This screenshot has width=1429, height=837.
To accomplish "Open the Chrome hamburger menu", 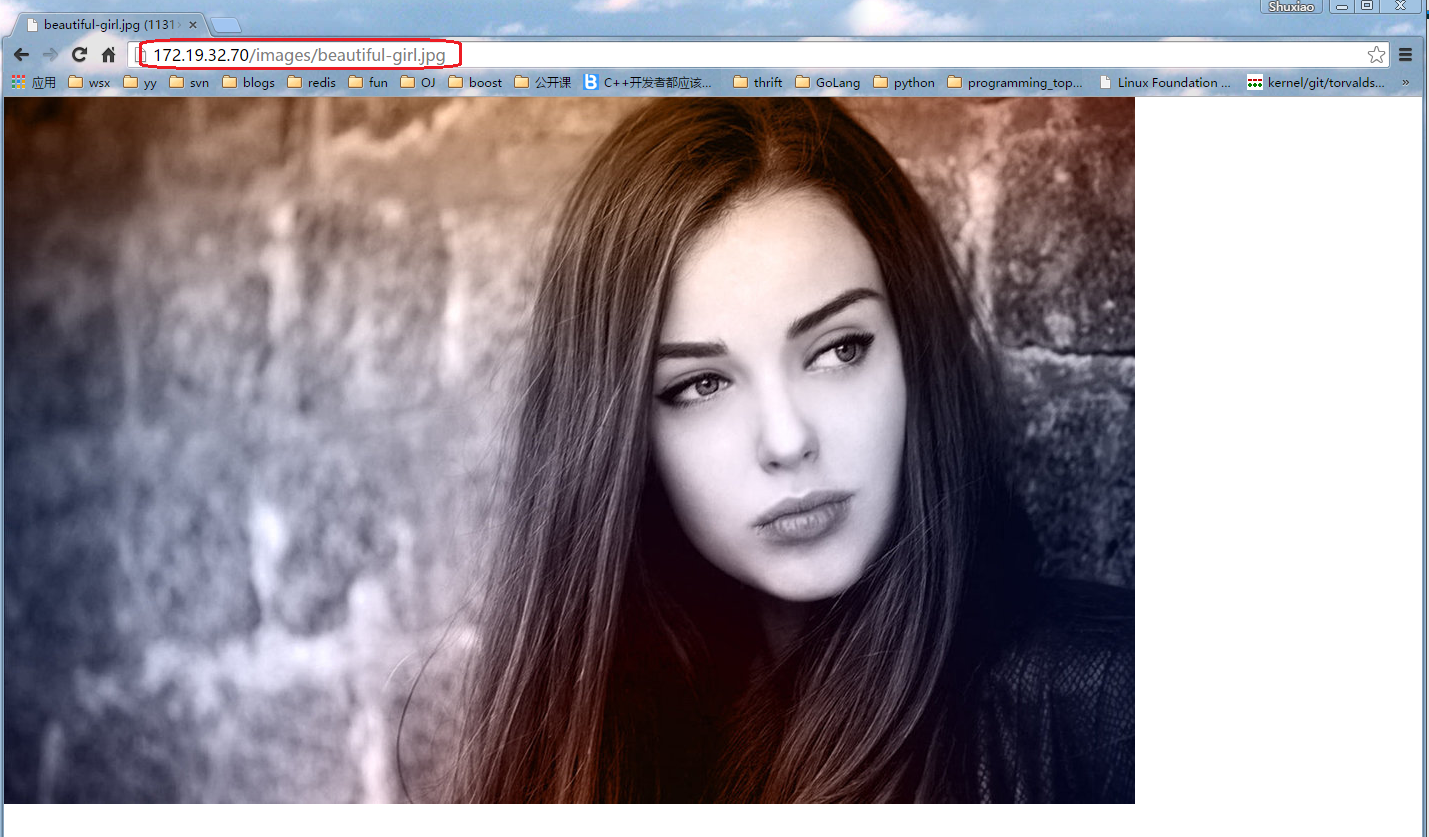I will click(1405, 54).
